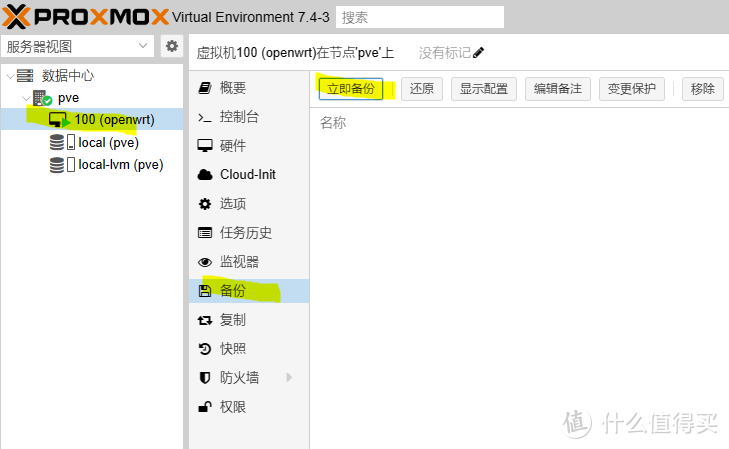The height and width of the screenshot is (449, 729).
Task: Click the list icon beside 任务历史
Action: pos(205,232)
